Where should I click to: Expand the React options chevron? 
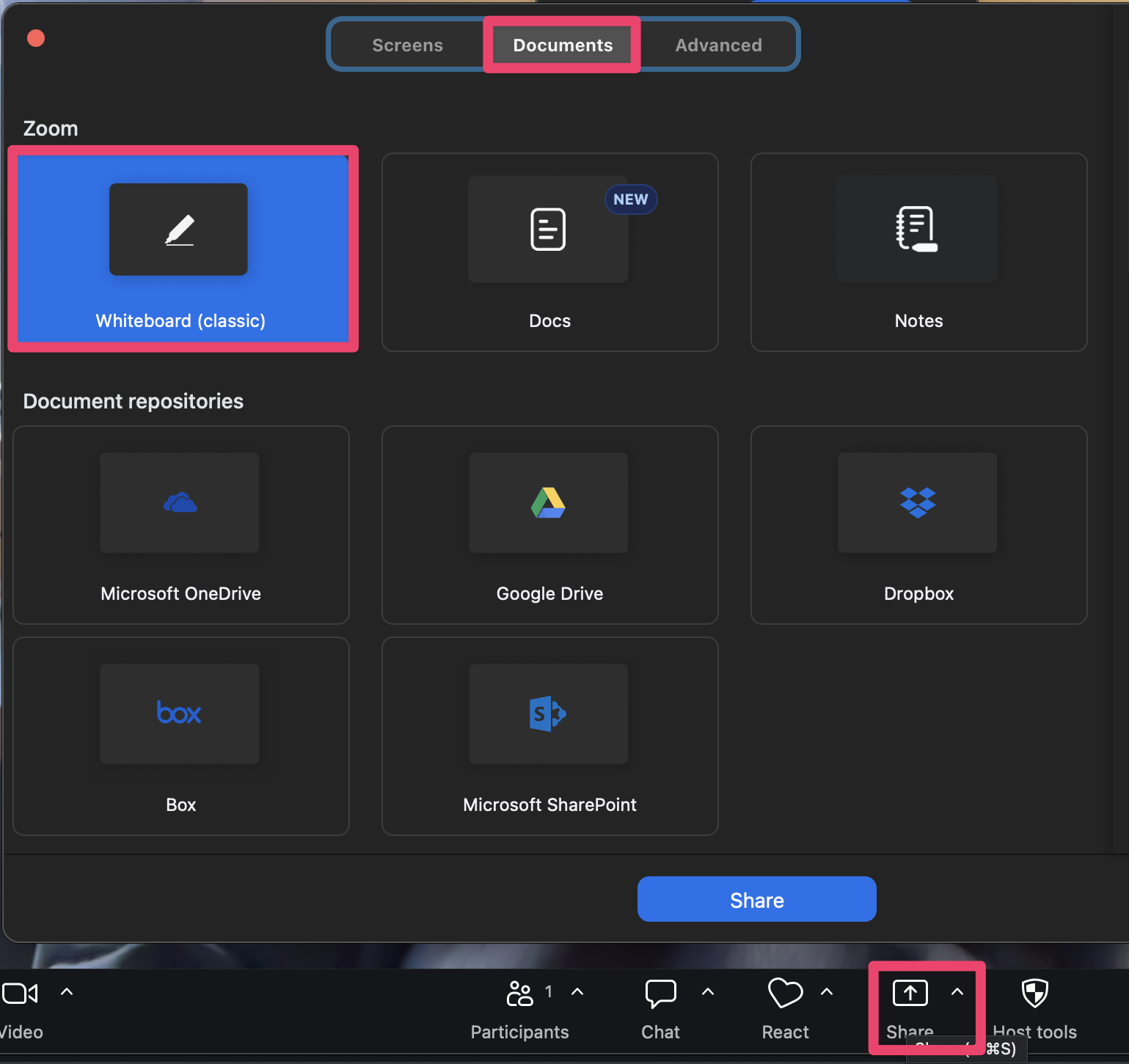(x=827, y=992)
